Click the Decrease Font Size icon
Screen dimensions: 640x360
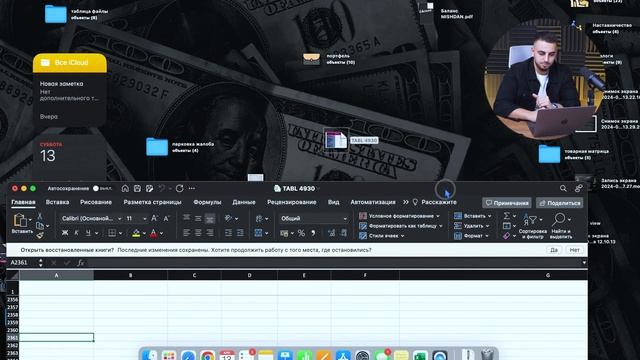pos(166,218)
